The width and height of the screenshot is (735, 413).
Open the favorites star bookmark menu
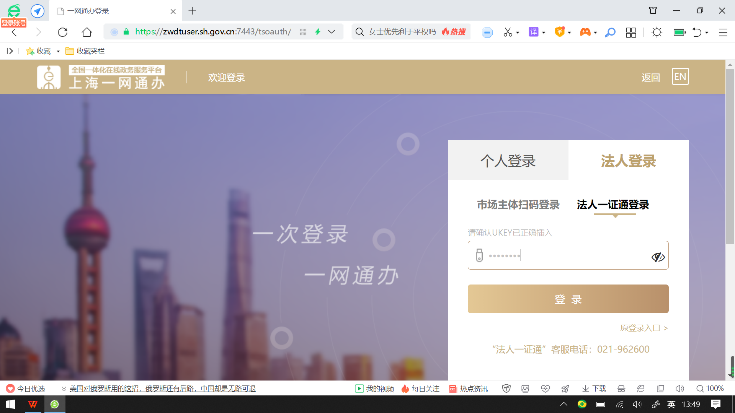pyautogui.click(x=38, y=51)
